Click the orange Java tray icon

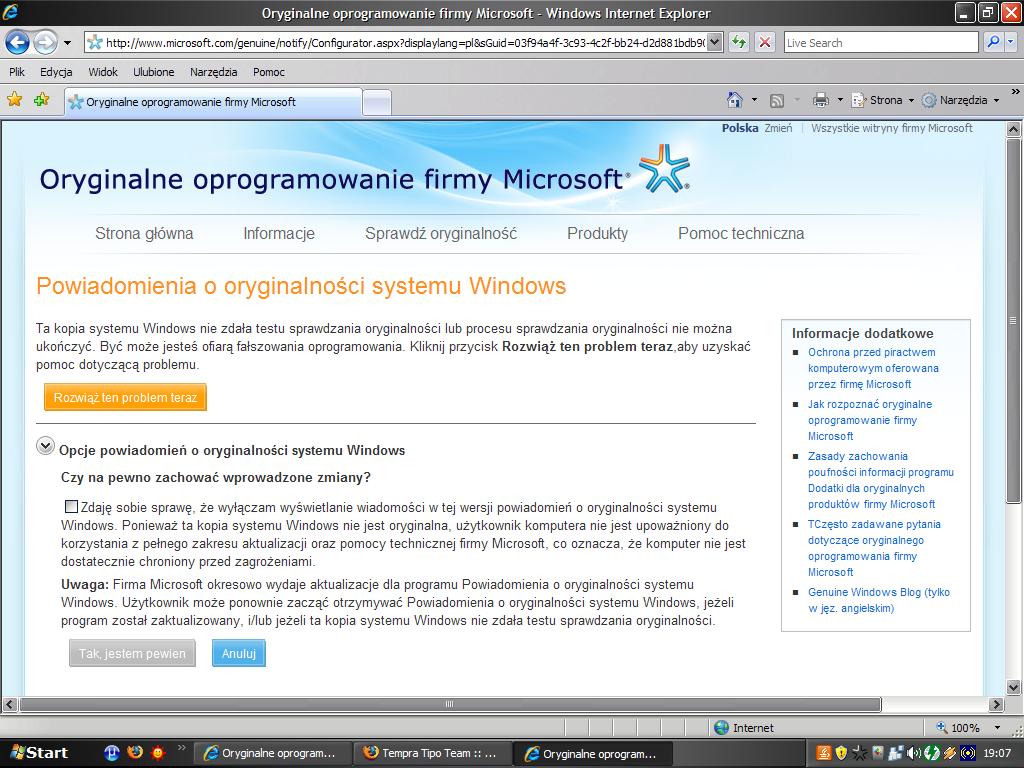click(824, 753)
